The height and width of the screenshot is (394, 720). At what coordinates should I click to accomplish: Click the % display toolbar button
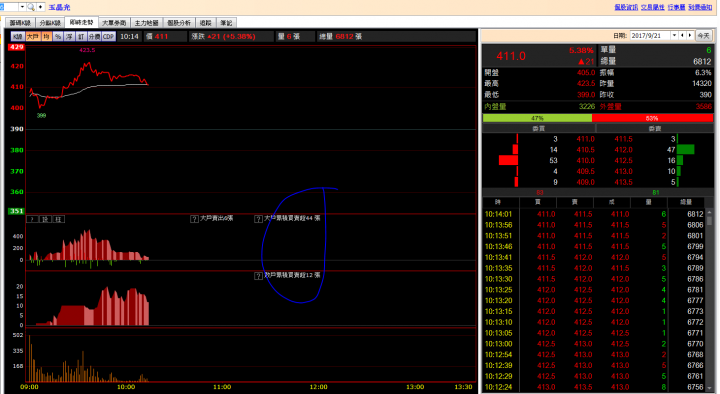[58, 36]
